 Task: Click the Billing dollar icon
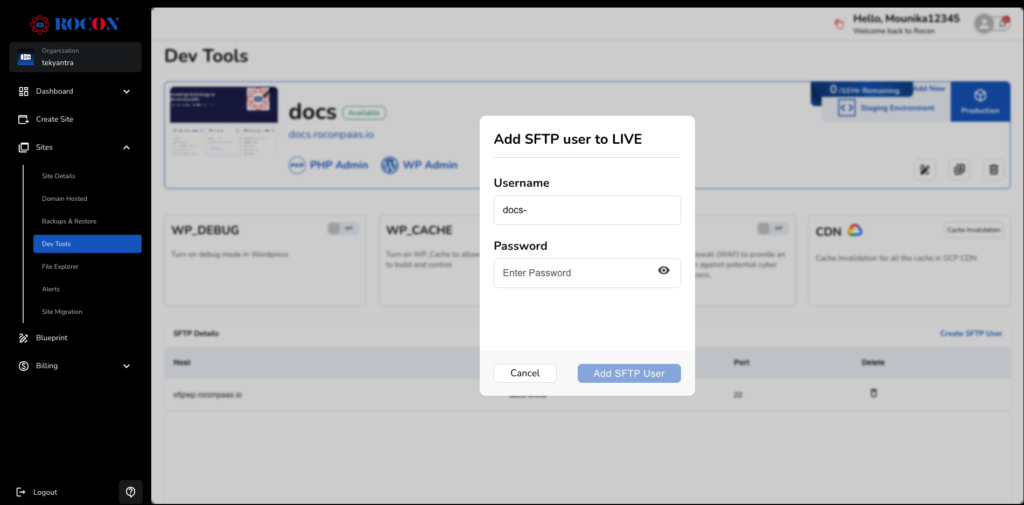[24, 366]
